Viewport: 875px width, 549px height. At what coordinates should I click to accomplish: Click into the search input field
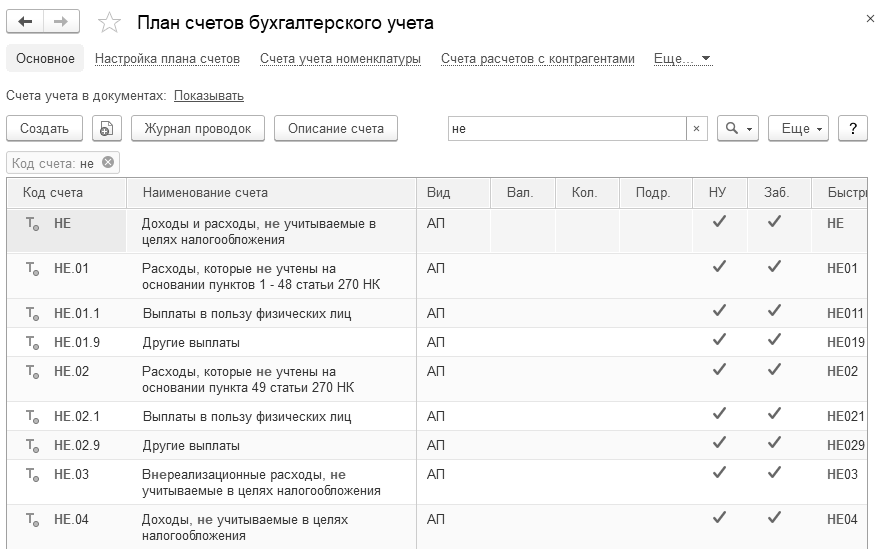point(565,129)
